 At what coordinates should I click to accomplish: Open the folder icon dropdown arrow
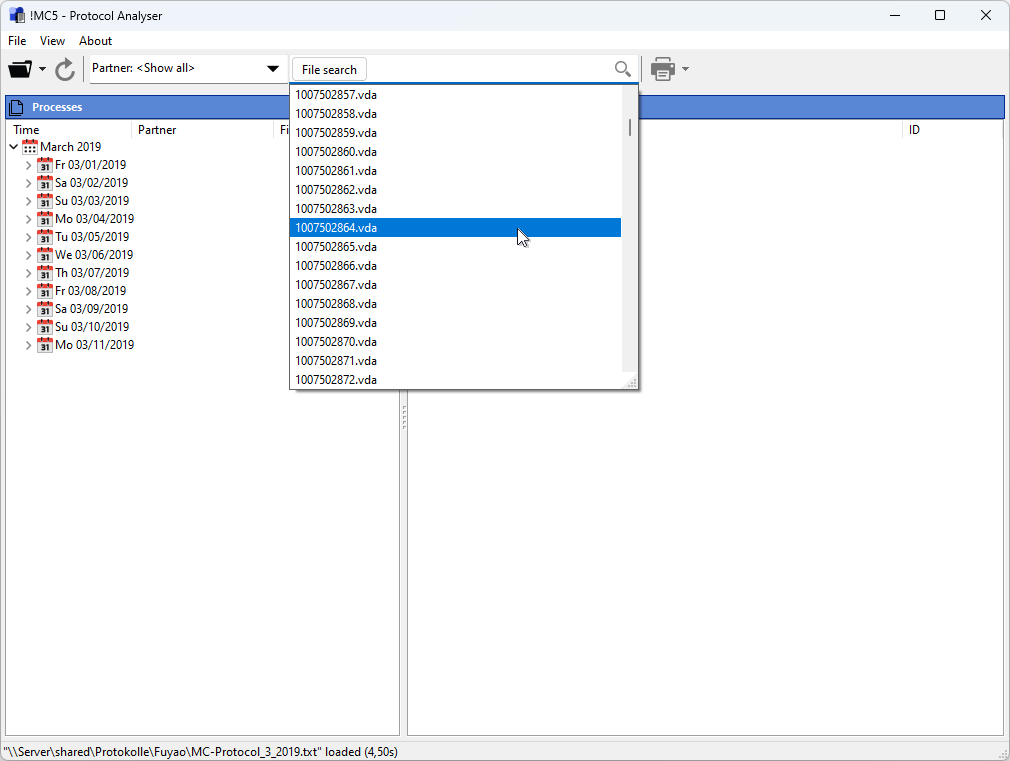point(43,69)
